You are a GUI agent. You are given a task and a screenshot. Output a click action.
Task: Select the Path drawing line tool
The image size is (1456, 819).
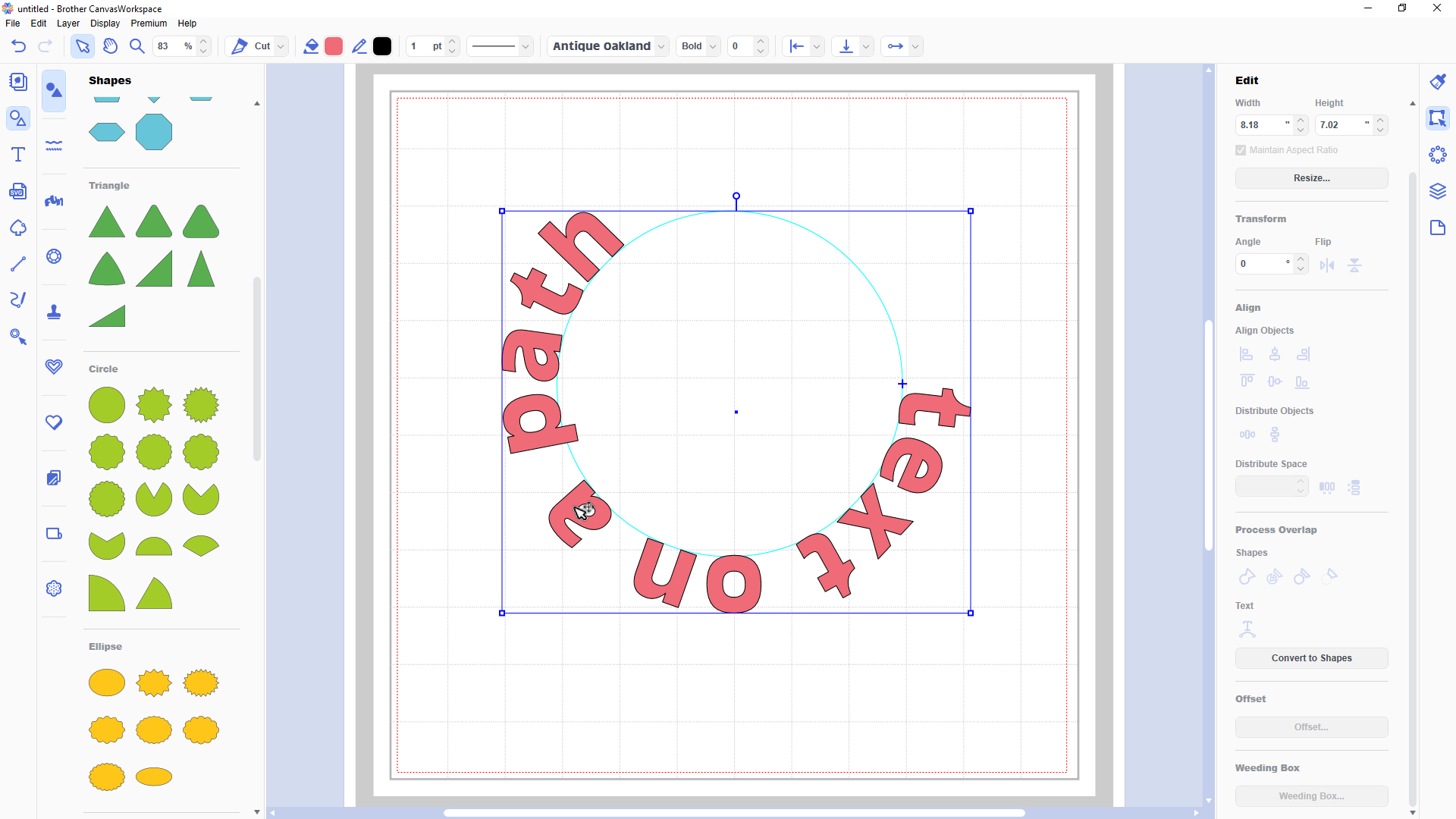18,264
